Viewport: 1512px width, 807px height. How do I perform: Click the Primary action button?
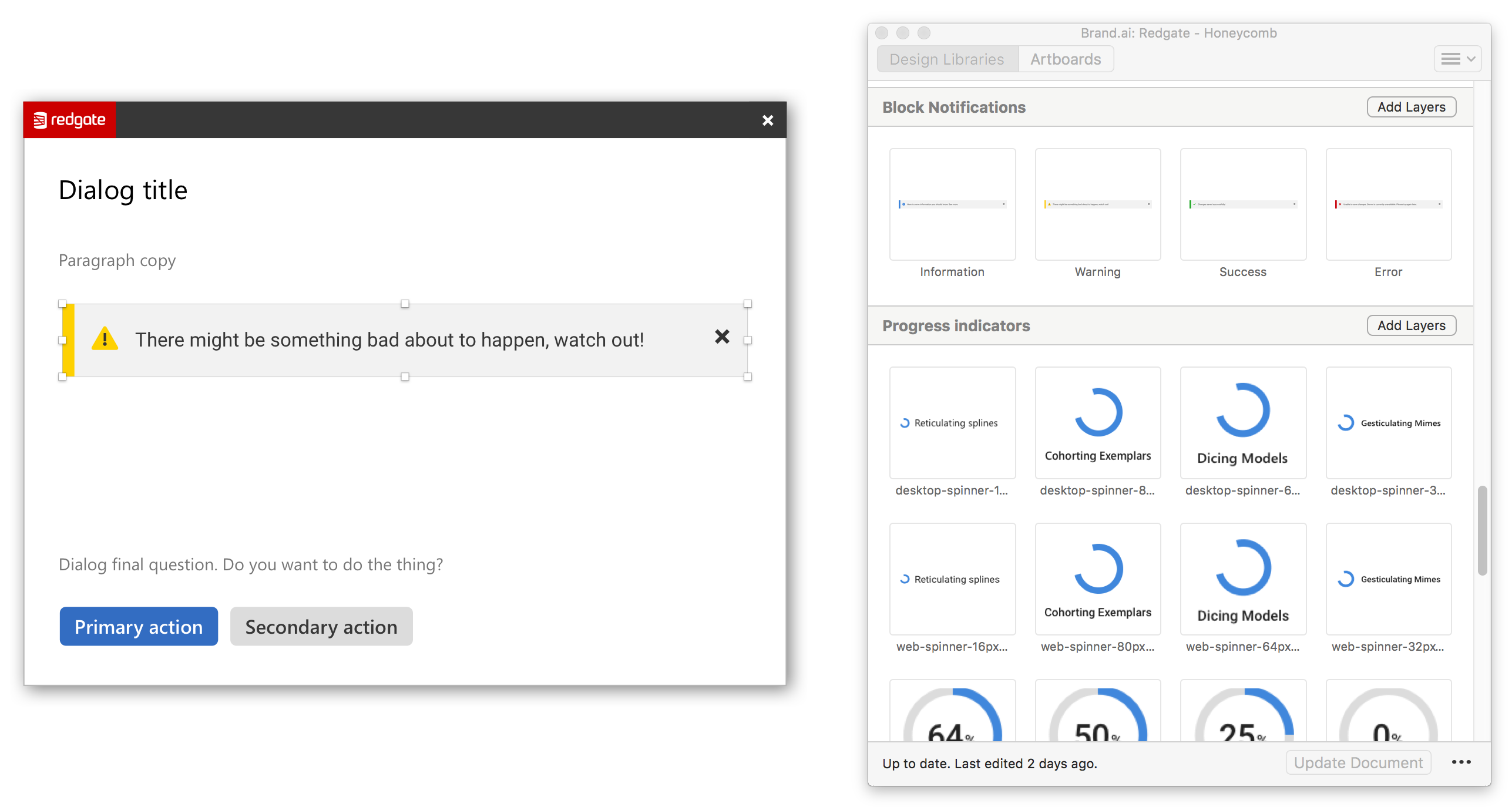click(138, 627)
